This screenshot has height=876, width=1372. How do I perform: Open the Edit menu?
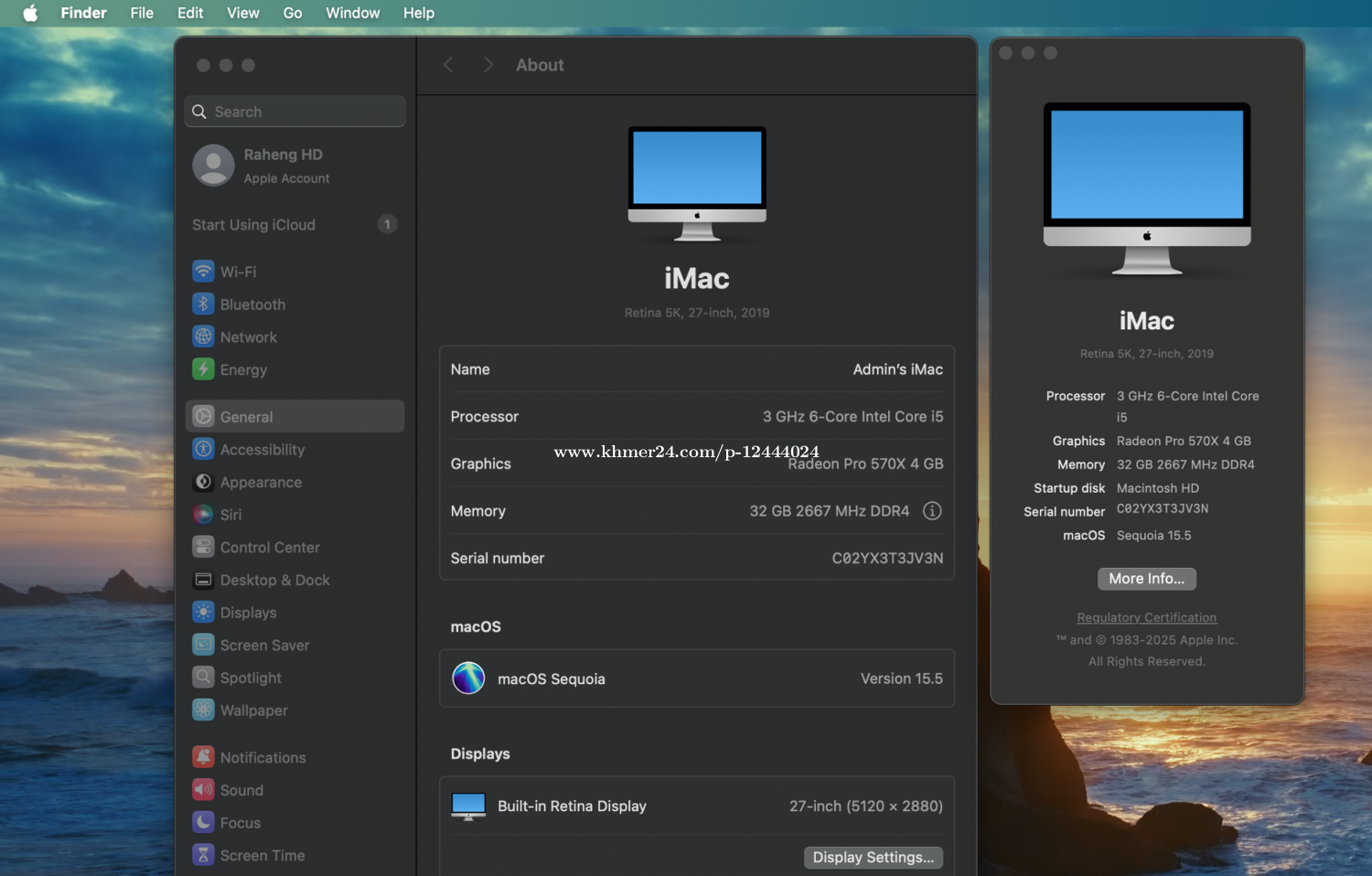click(190, 13)
